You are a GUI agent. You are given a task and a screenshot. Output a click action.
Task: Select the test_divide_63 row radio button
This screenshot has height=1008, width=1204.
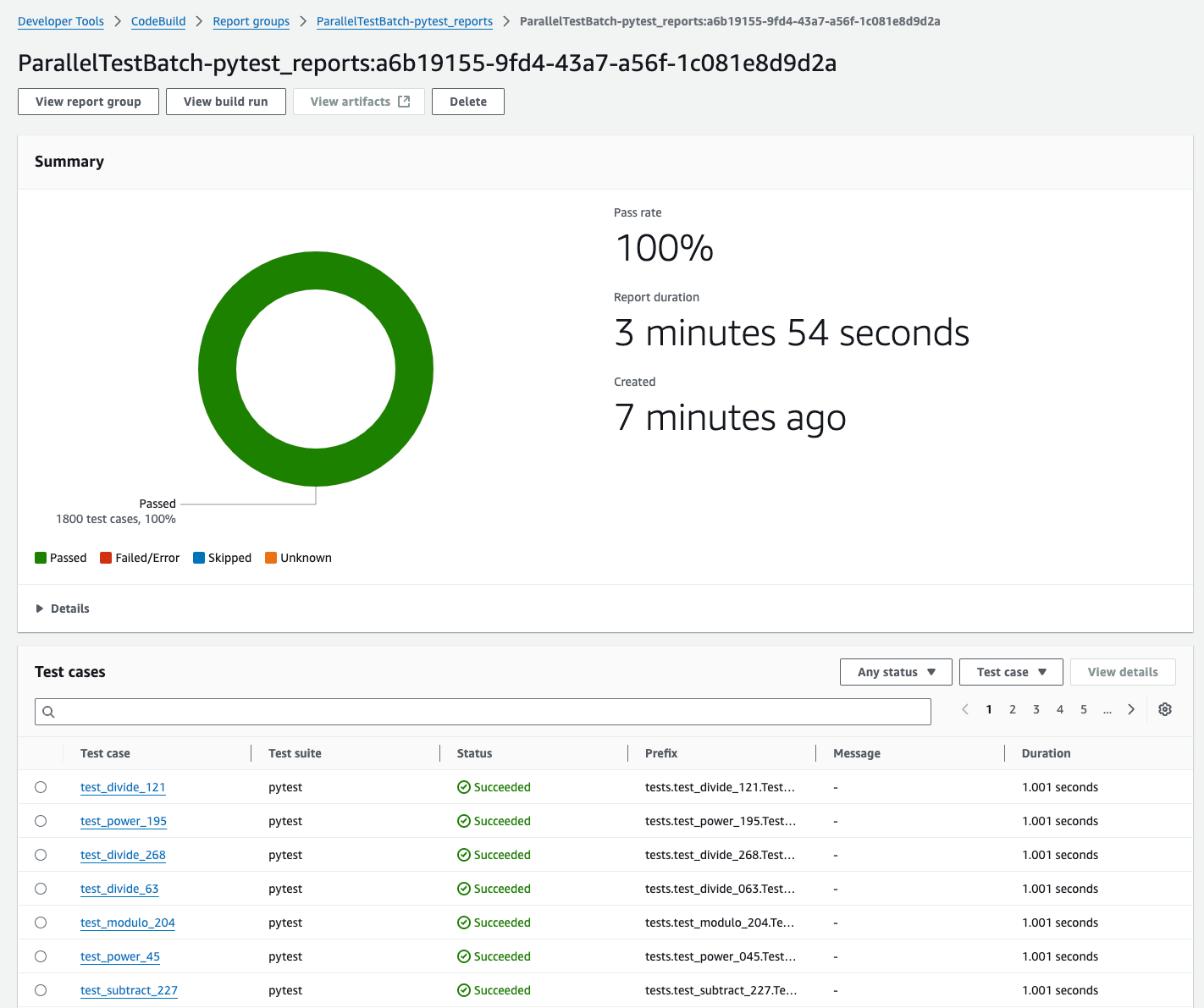pyautogui.click(x=41, y=889)
